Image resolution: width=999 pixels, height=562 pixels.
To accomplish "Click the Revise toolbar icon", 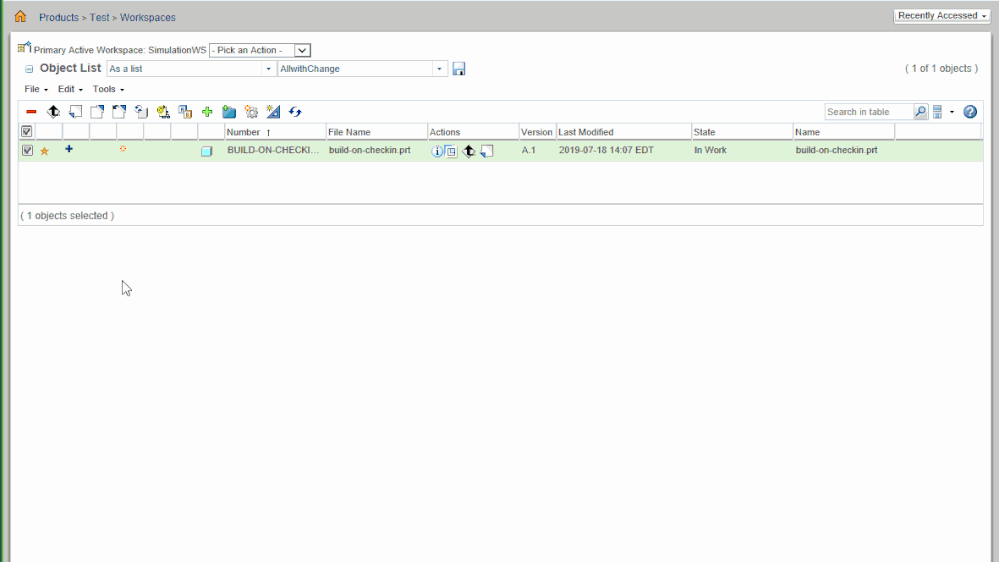I will point(141,112).
